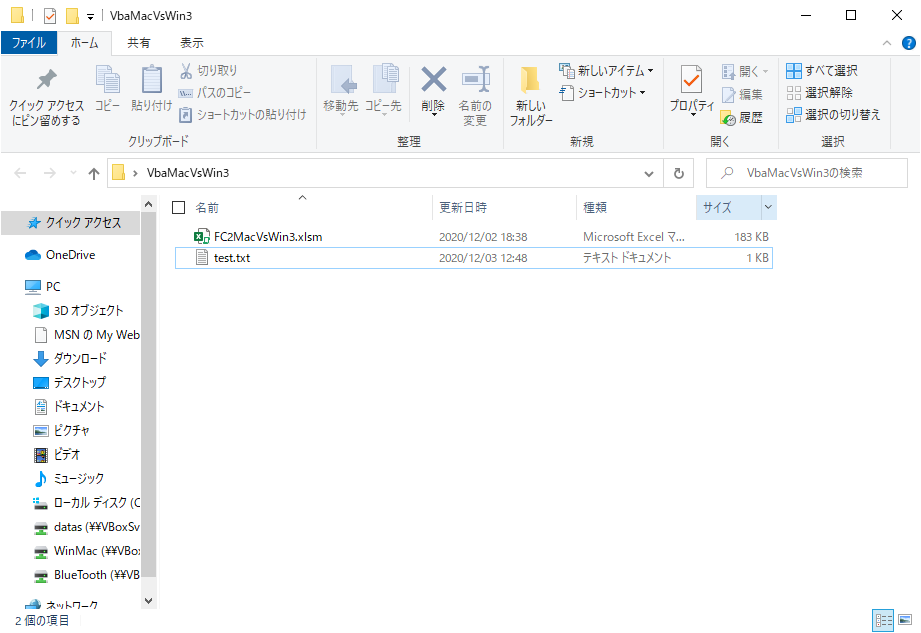This screenshot has width=921, height=633.
Task: Tick the select-all checkbox in the column header
Action: [x=179, y=208]
